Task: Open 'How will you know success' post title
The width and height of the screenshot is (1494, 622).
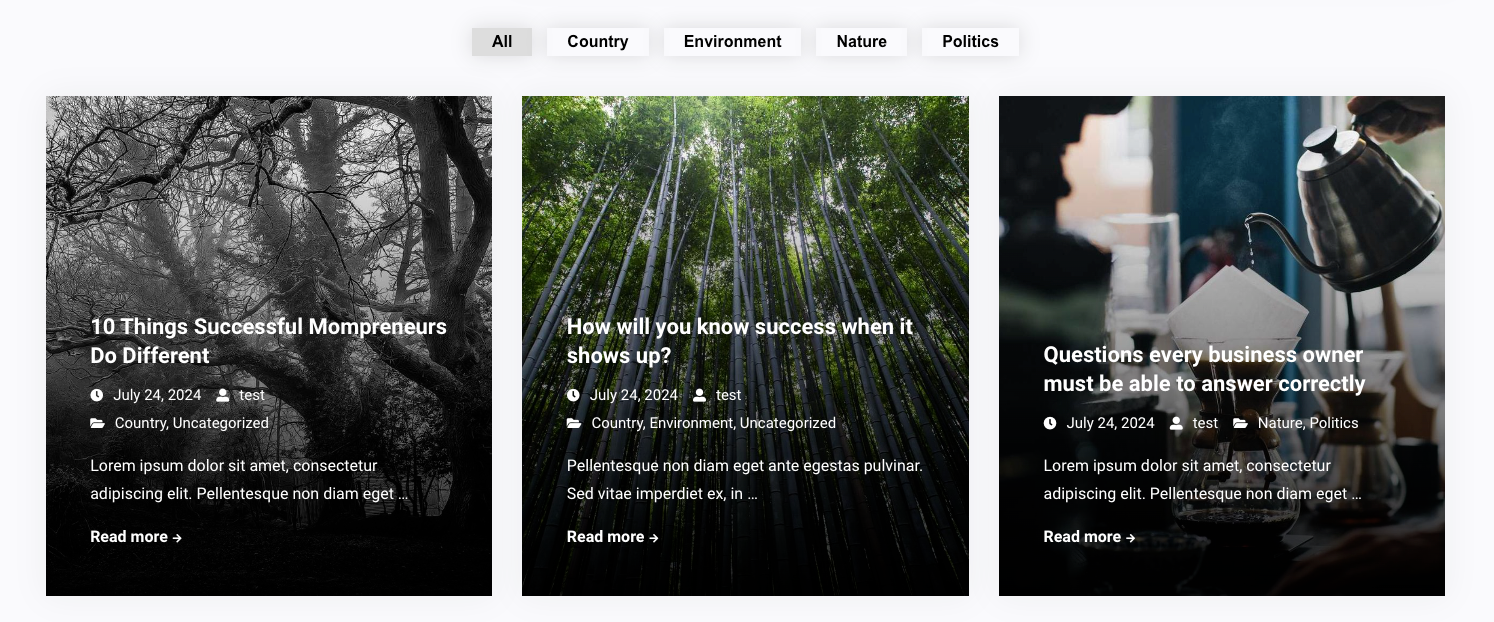Action: [x=740, y=341]
